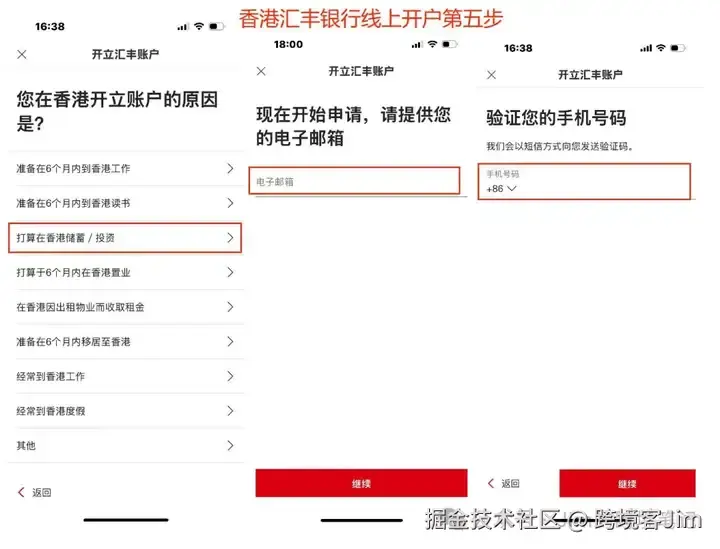Viewport: 720px width, 549px height.
Task: Open chevron for 打算于6个月内在香港置业
Action: click(231, 272)
